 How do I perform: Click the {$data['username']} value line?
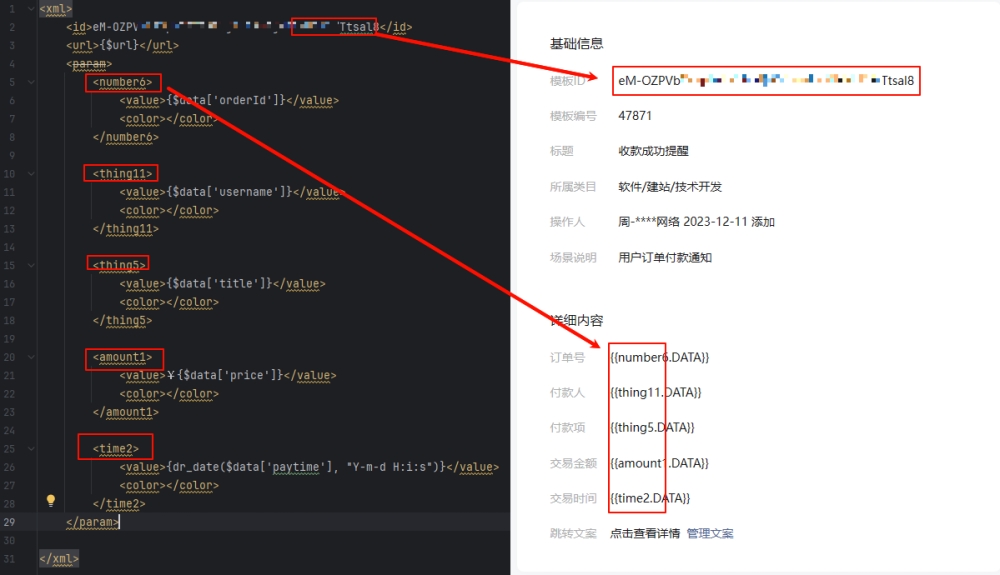[x=232, y=192]
